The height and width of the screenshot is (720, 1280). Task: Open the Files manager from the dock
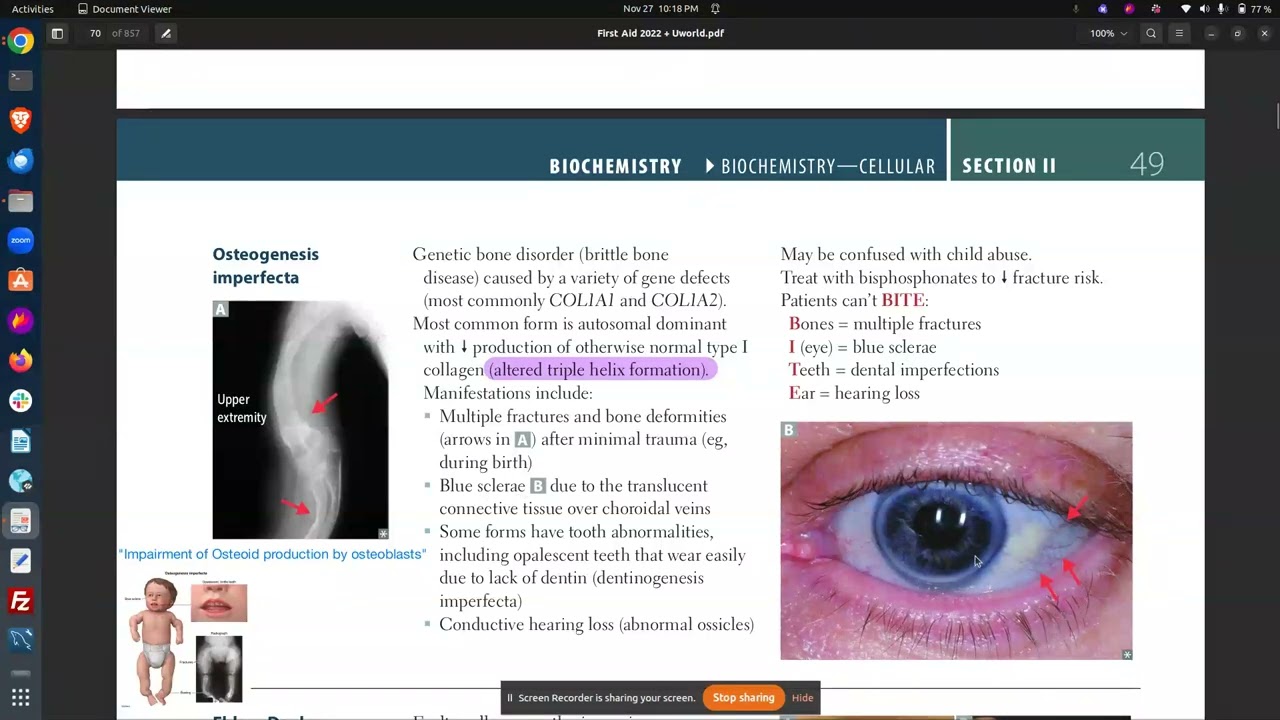click(20, 200)
